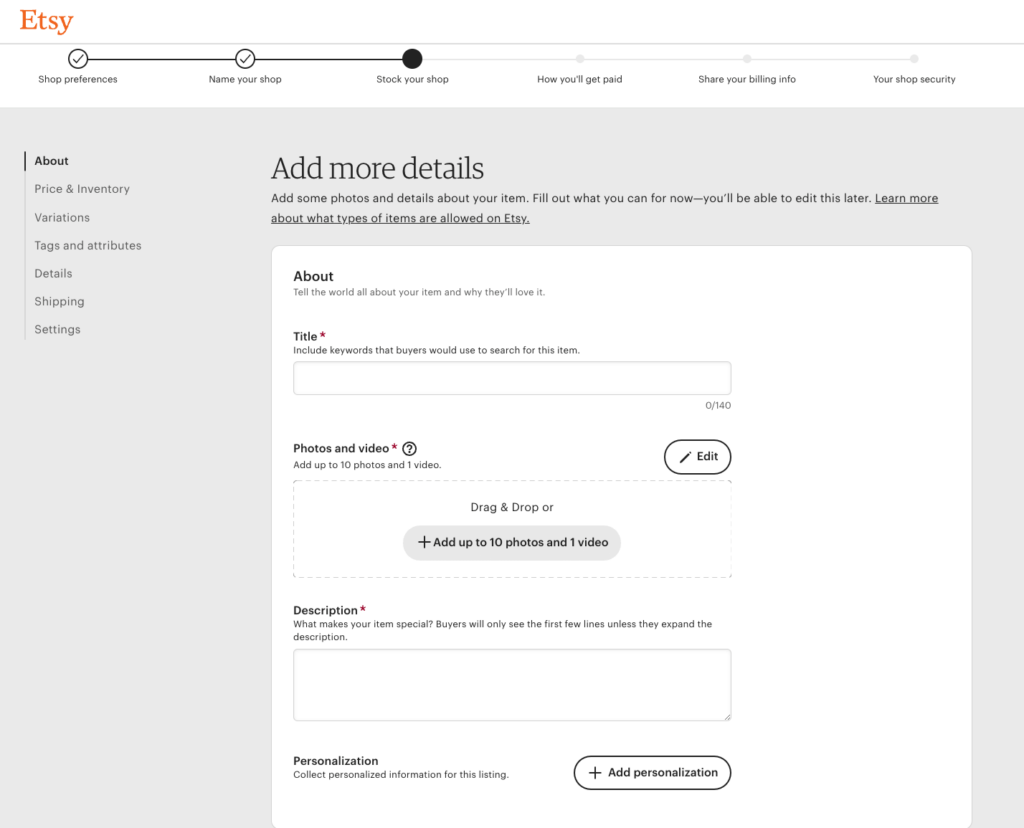The height and width of the screenshot is (828, 1024).
Task: Click the checkmark on Name your shop step
Action: pyautogui.click(x=245, y=58)
